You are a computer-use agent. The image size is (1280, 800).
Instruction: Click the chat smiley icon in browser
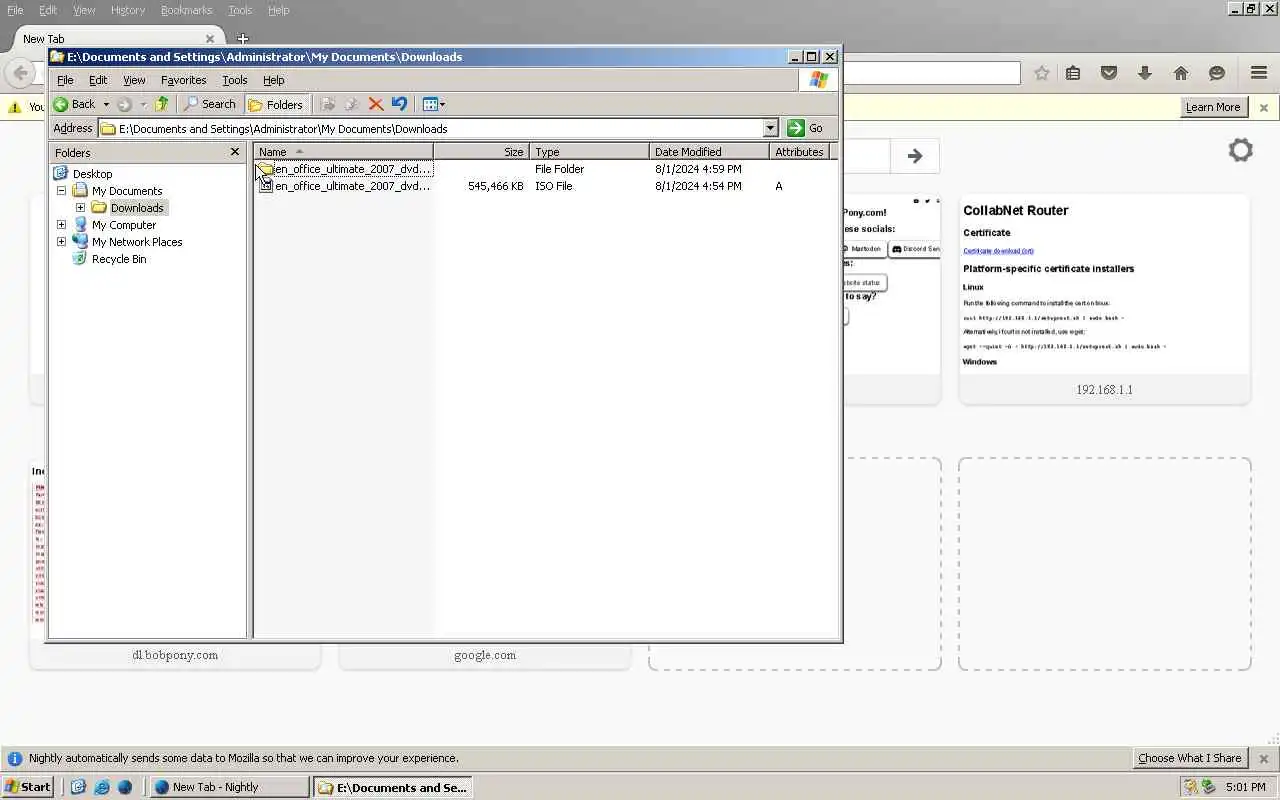click(1217, 73)
